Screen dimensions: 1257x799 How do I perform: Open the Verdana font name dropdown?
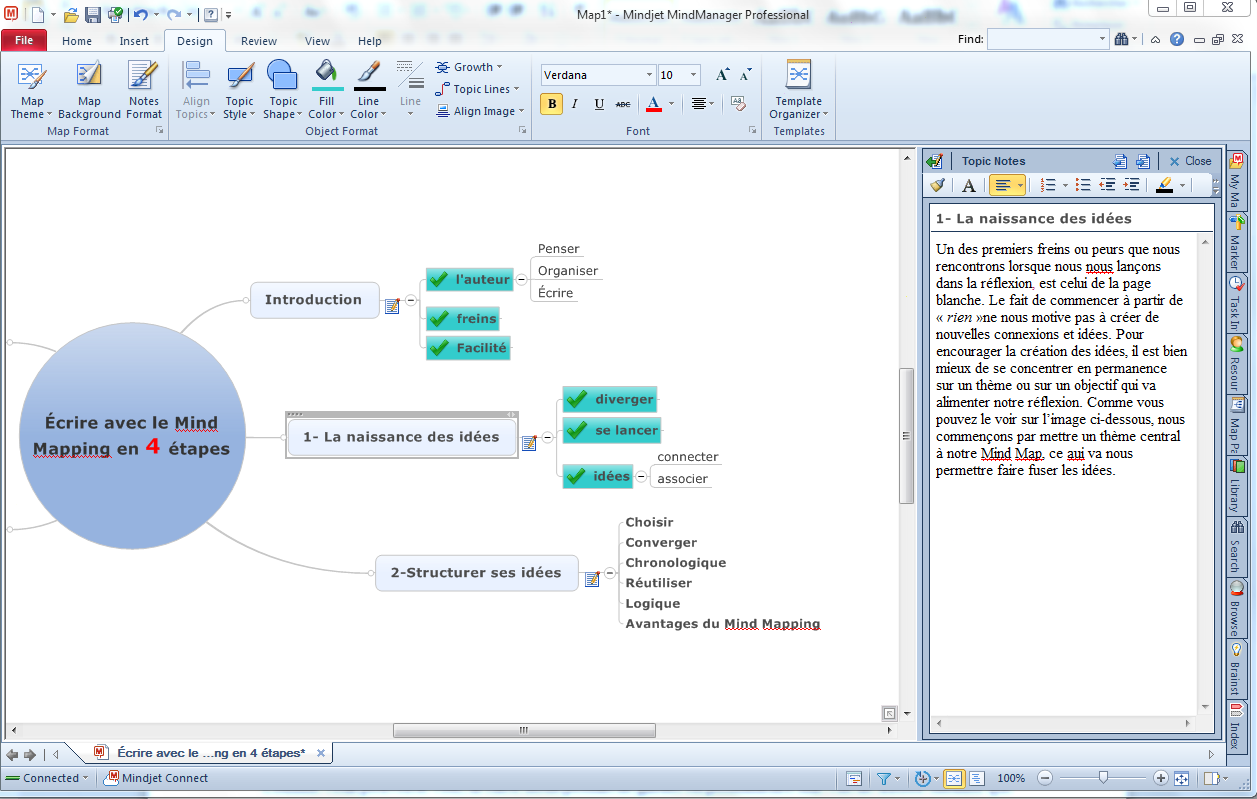click(649, 75)
